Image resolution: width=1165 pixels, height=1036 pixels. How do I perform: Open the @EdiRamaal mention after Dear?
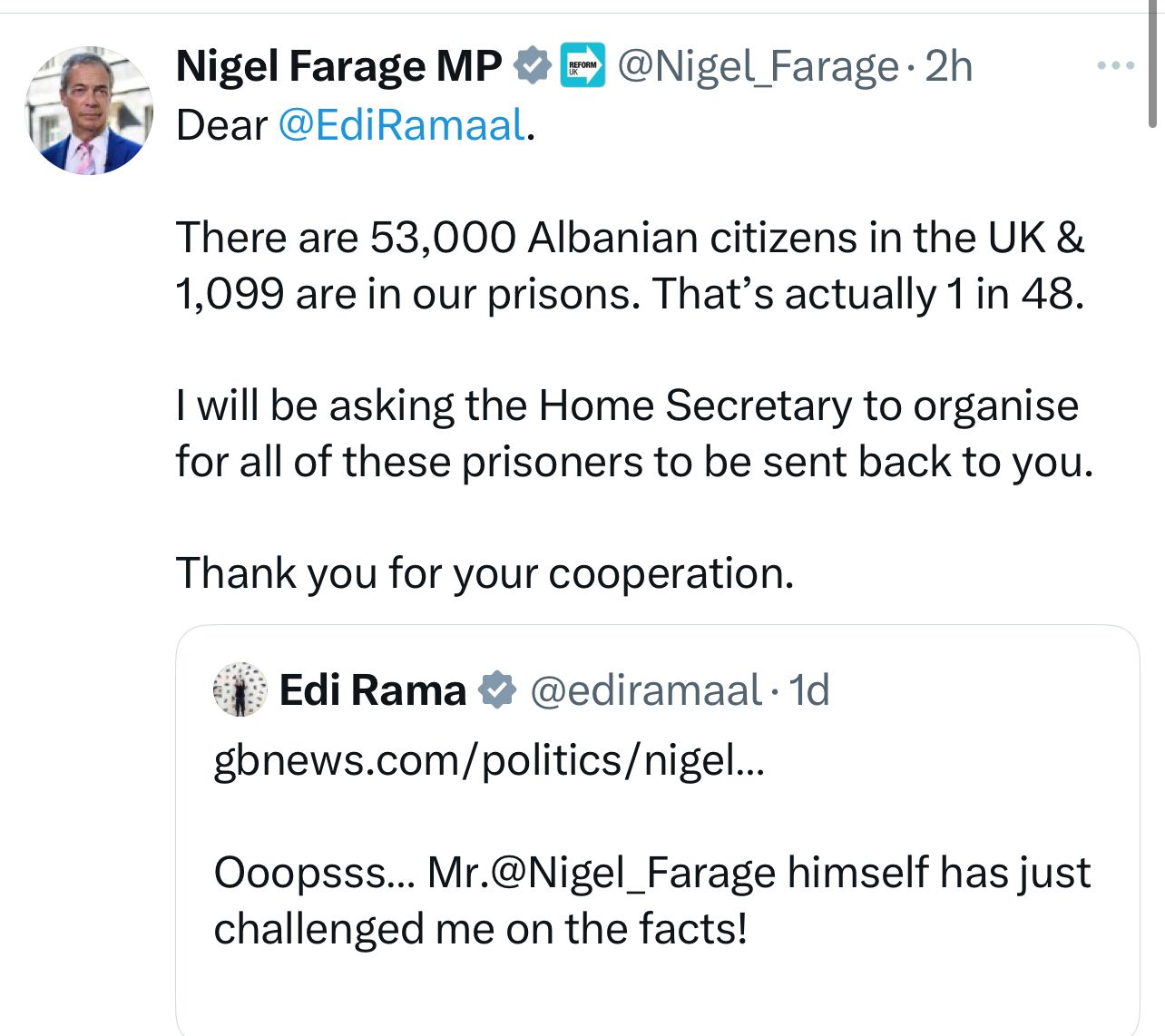coord(401,125)
